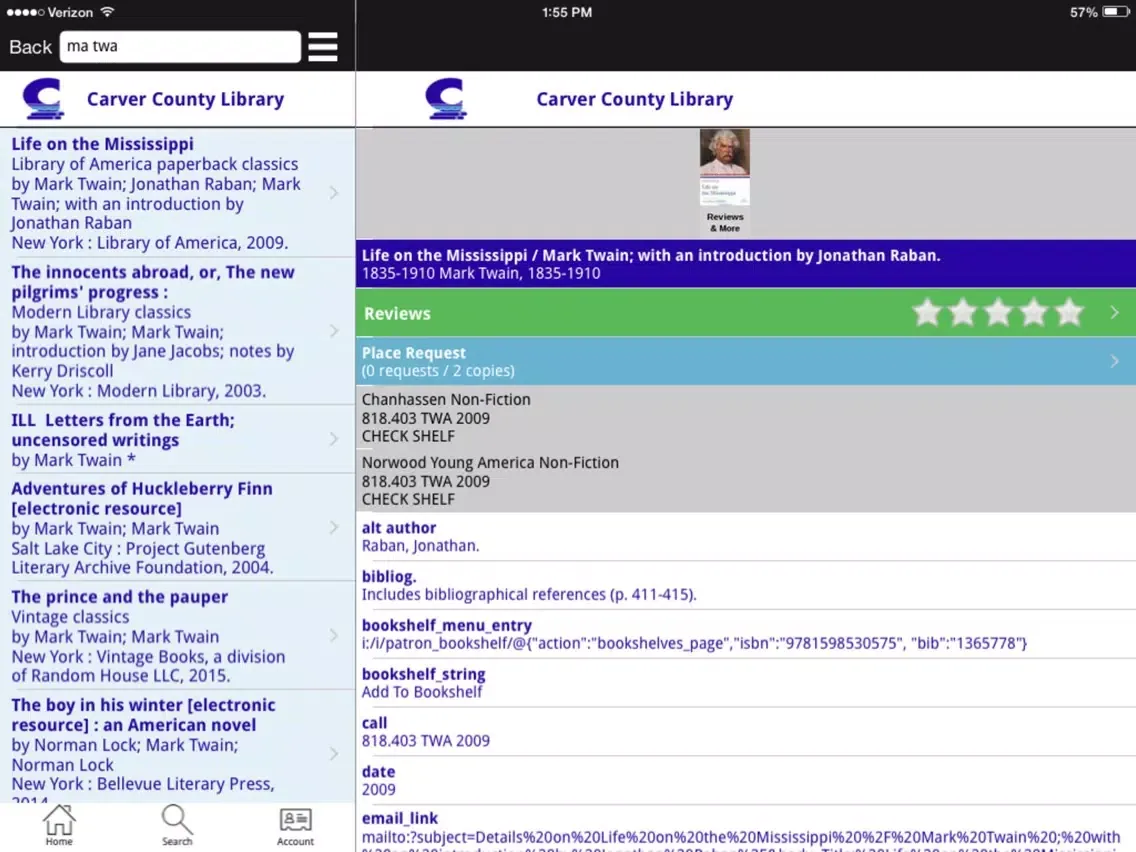Click the search field containing 'ma twa'
1136x852 pixels.
pyautogui.click(x=180, y=46)
